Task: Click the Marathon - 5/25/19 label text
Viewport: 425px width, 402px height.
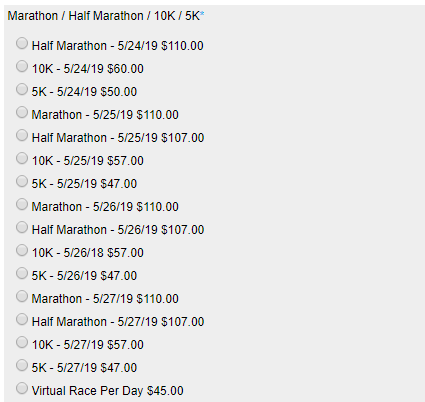Action: [82, 115]
